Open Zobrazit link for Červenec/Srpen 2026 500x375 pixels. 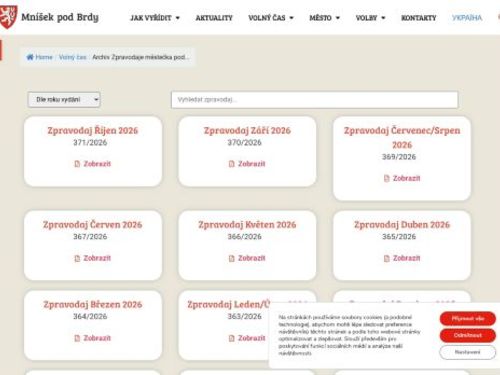[406, 178]
